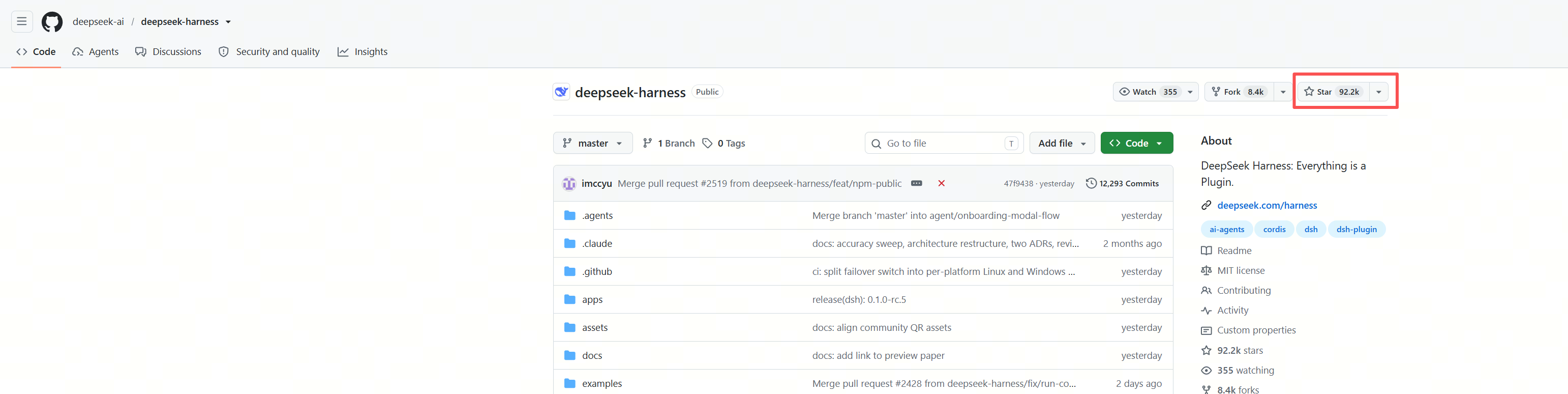
Task: Open commit 'Merge pull request #2428'
Action: 944,384
